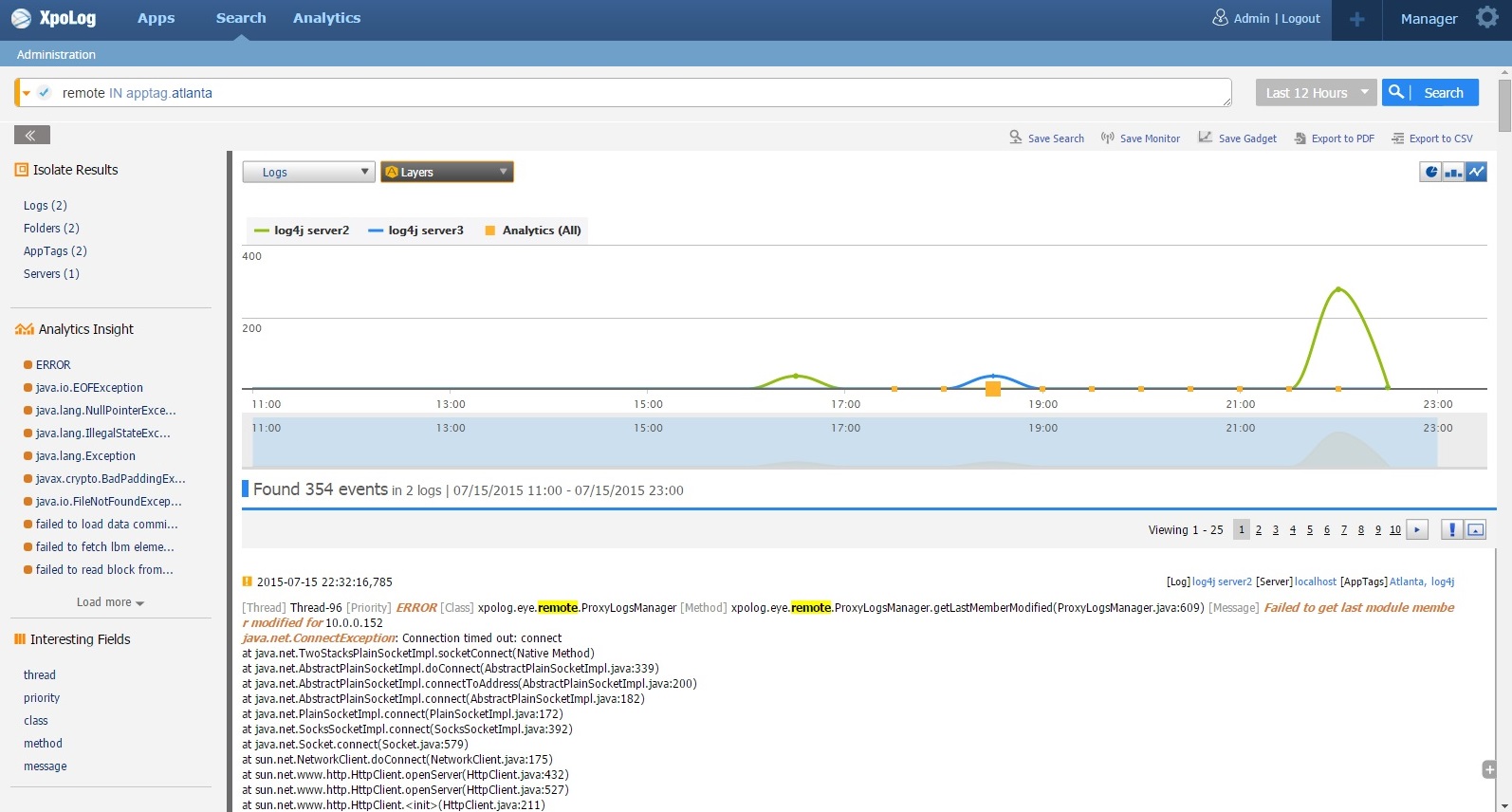Switch to bar chart view
Image resolution: width=1512 pixels, height=812 pixels.
(x=1453, y=172)
